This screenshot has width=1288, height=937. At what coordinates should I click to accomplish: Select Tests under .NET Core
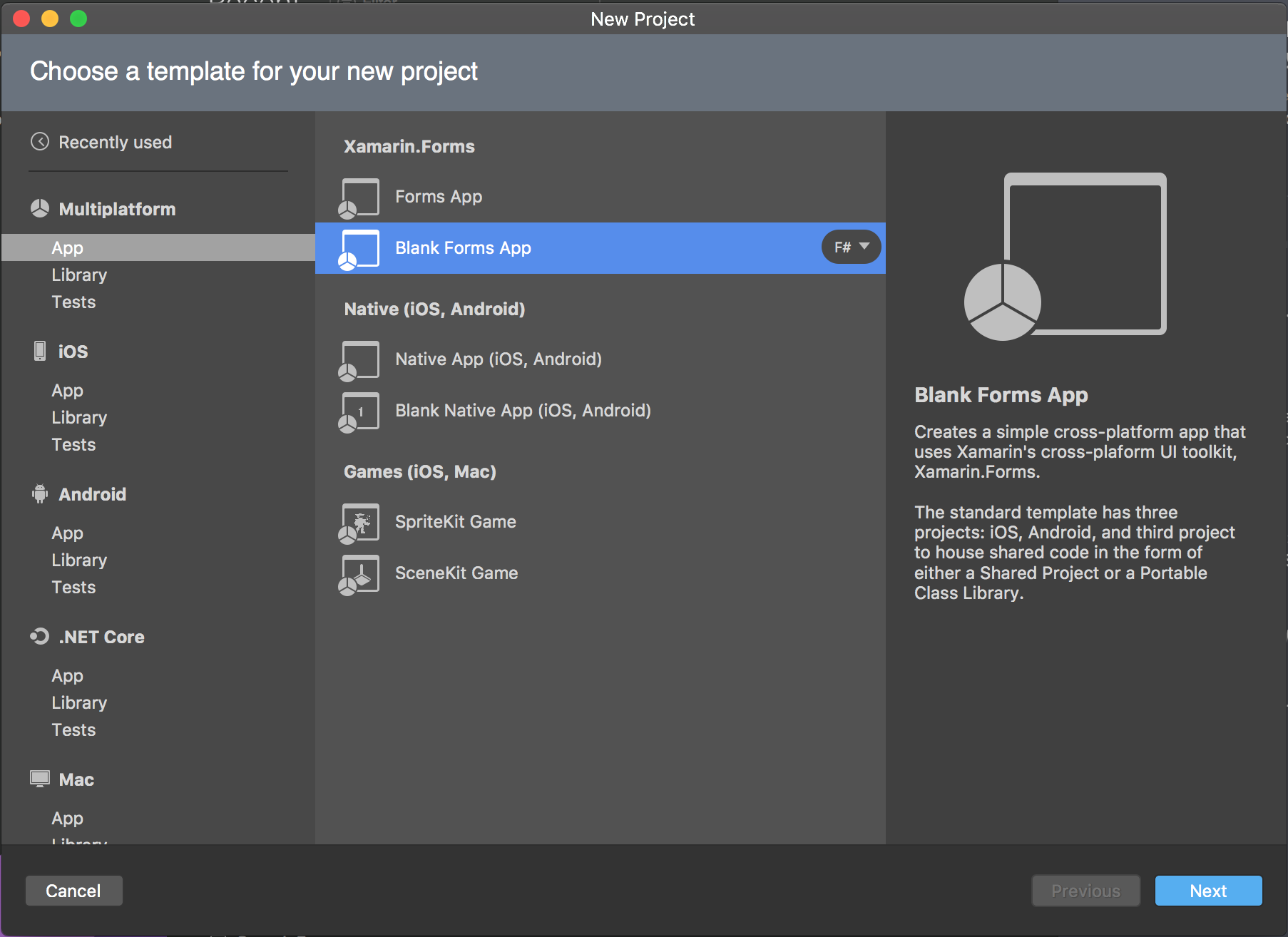73,729
